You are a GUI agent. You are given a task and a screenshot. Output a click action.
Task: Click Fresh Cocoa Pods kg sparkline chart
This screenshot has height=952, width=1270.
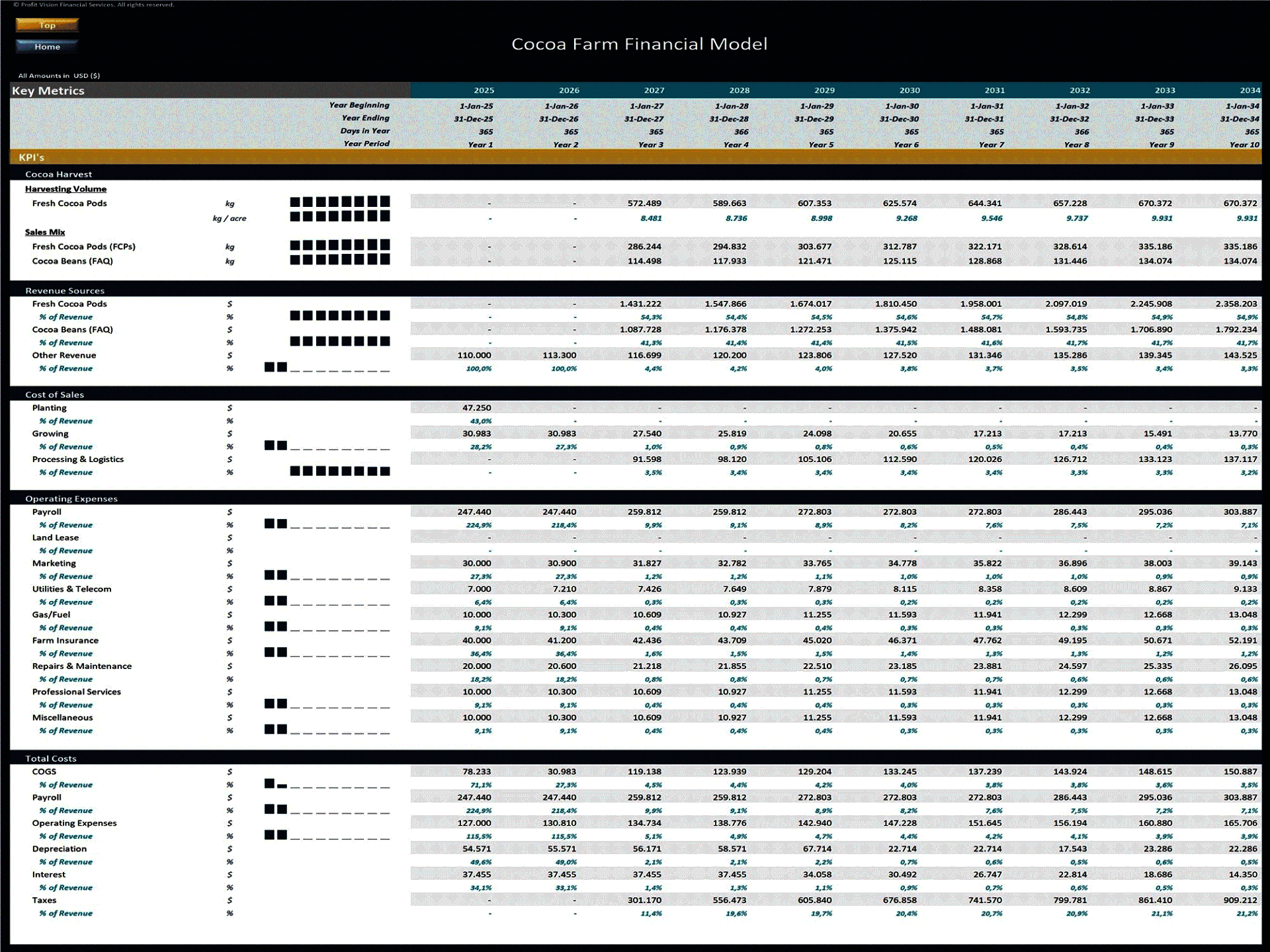coord(340,202)
